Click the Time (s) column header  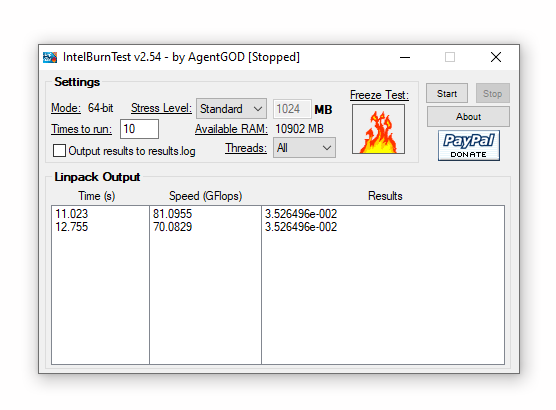tap(97, 196)
